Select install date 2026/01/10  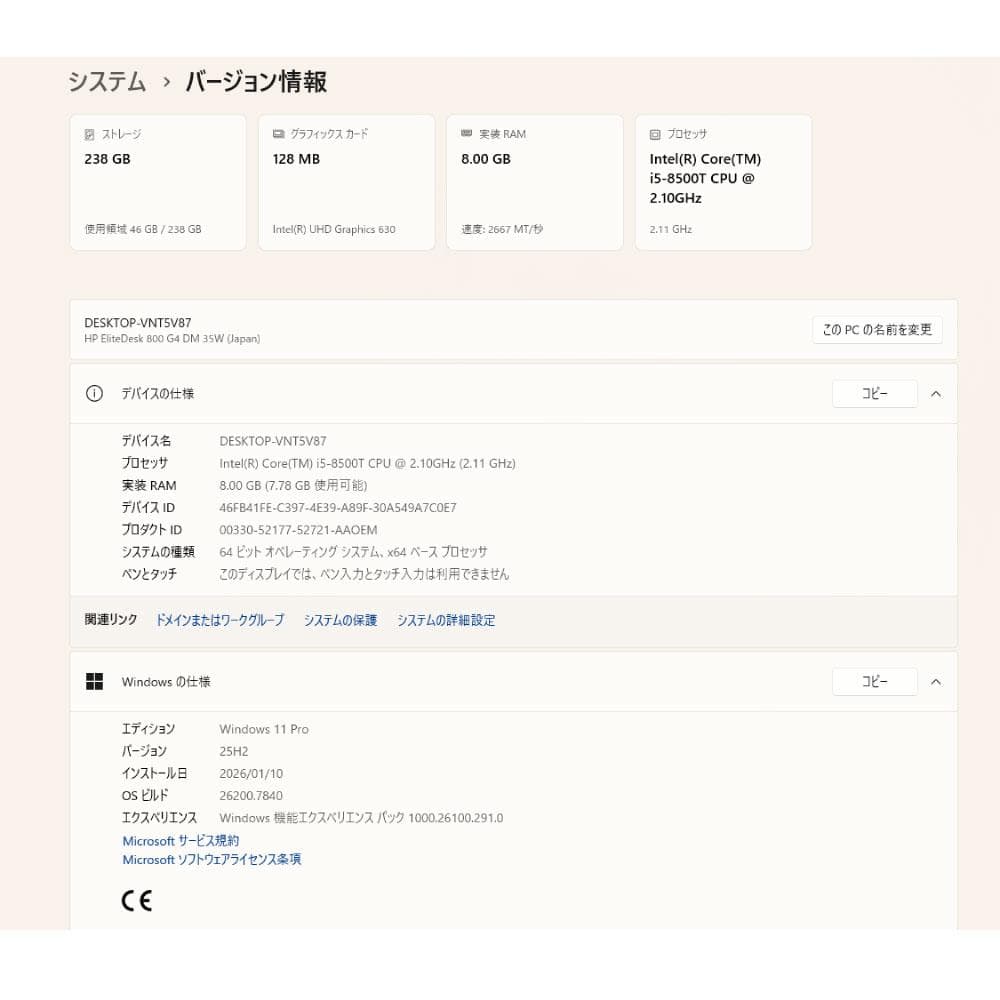pos(251,774)
